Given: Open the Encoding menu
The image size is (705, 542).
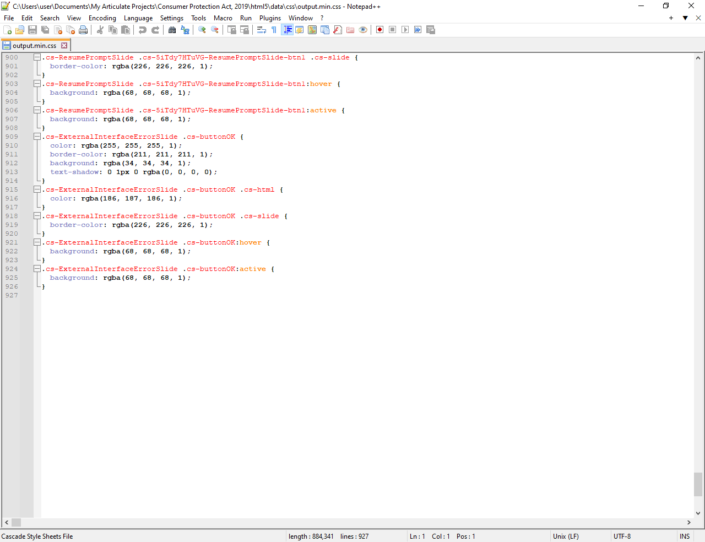Looking at the screenshot, I should pyautogui.click(x=102, y=18).
